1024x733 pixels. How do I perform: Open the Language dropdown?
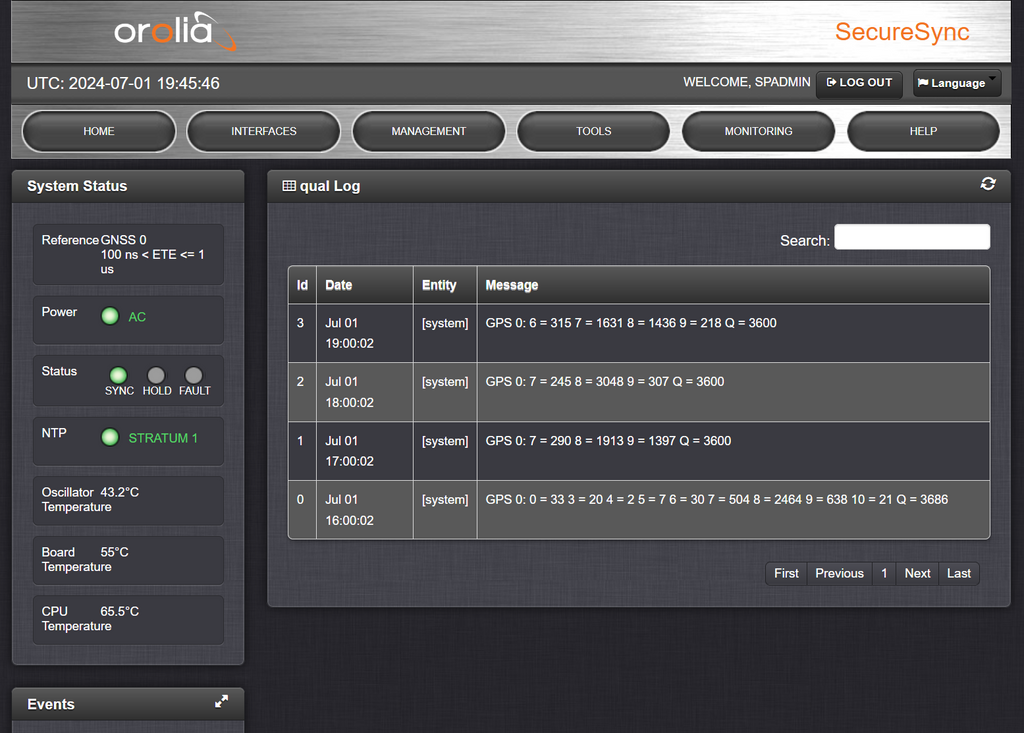(956, 83)
